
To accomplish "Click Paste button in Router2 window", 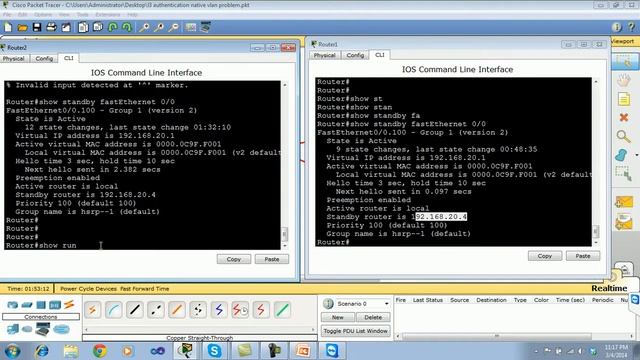I will [272, 259].
